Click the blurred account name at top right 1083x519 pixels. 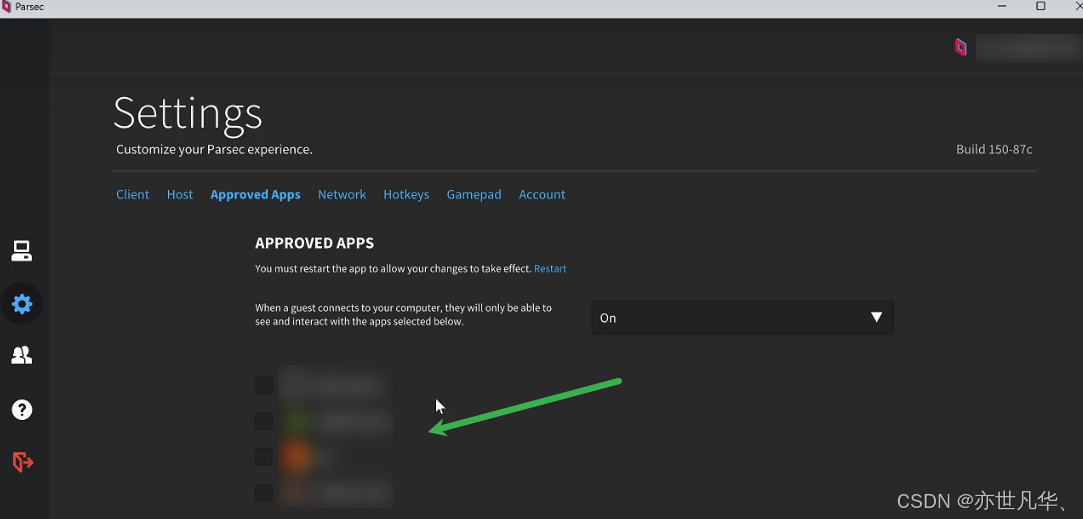[1029, 48]
